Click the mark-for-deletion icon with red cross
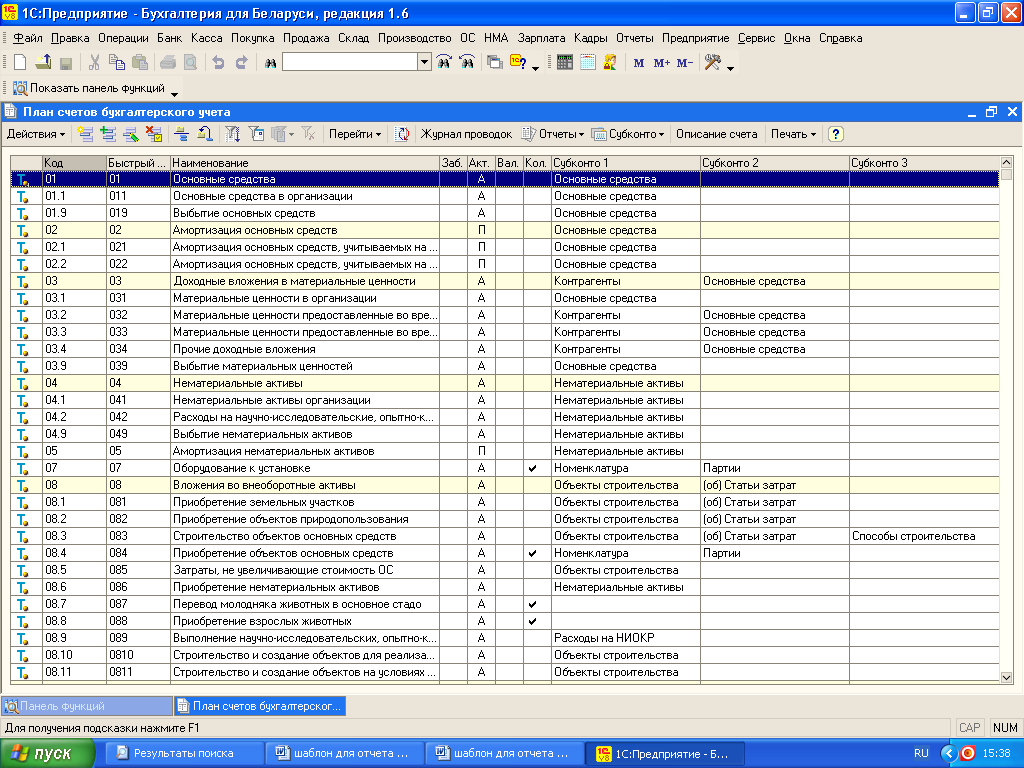 click(x=153, y=134)
